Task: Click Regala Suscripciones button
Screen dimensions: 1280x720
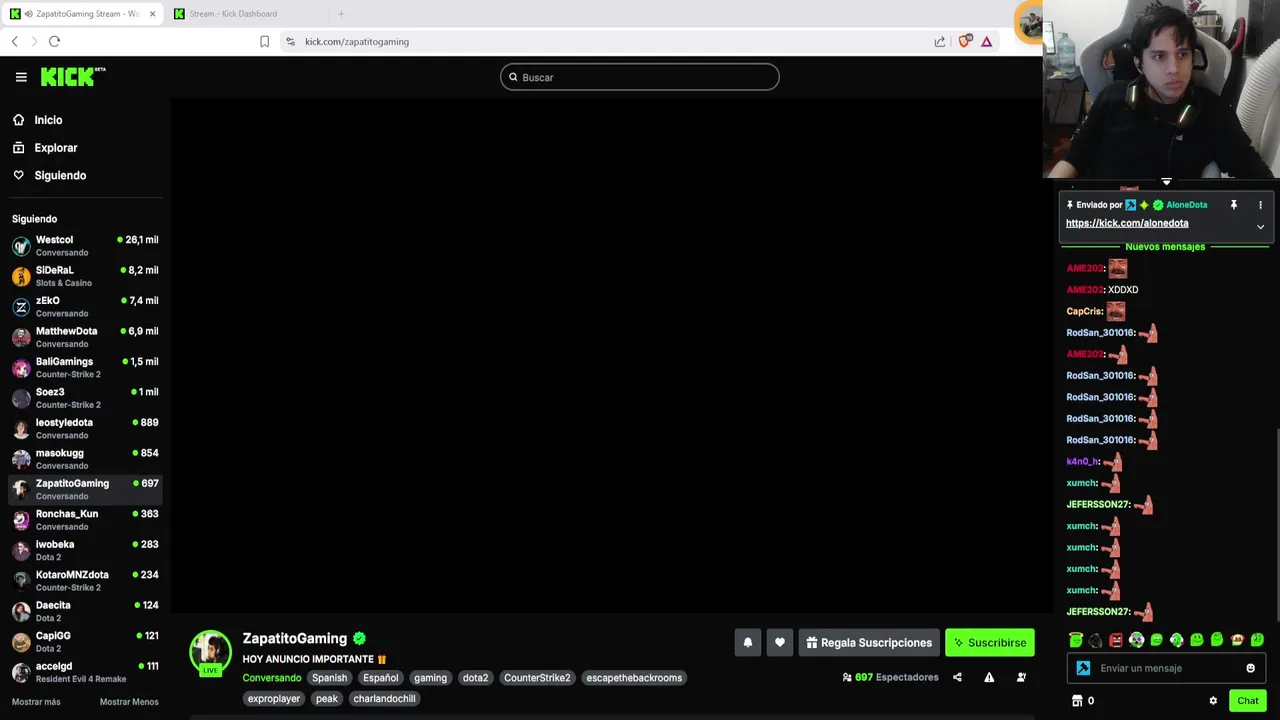Action: pyautogui.click(x=869, y=643)
